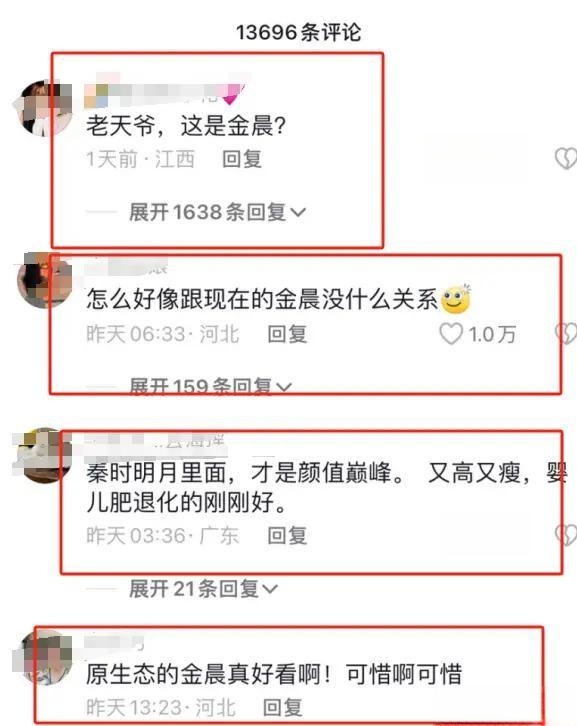Viewport: 577px width, 726px height.
Task: Reply to comment posted 昨天03:36 广东
Action: point(287,535)
